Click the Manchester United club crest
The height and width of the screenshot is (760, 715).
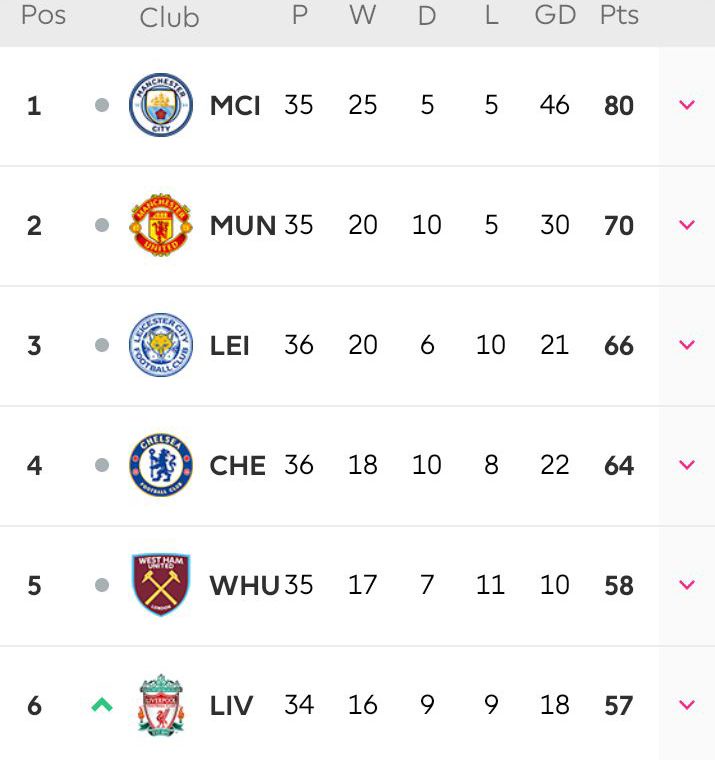[161, 225]
